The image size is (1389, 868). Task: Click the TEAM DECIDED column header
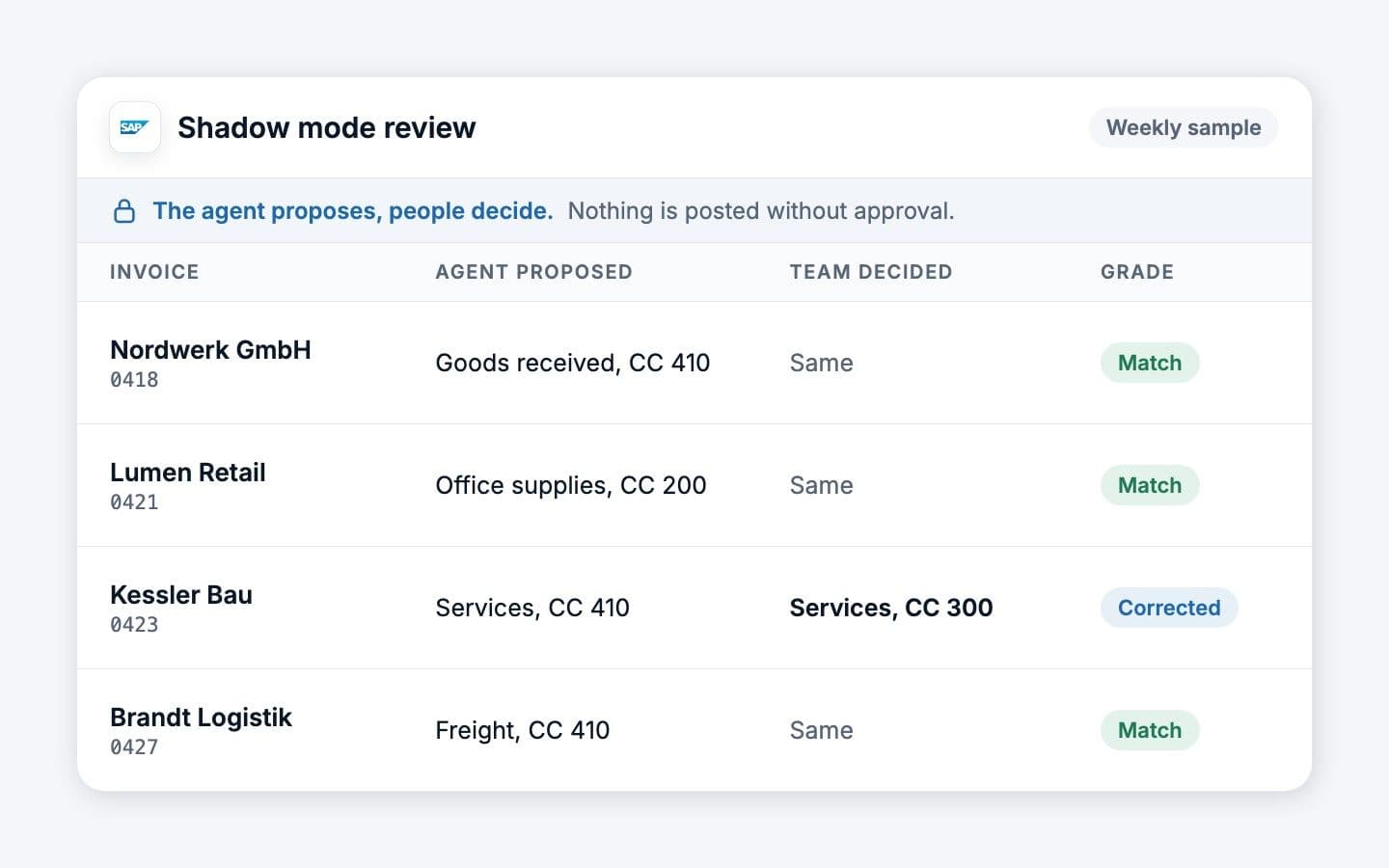[x=871, y=272]
